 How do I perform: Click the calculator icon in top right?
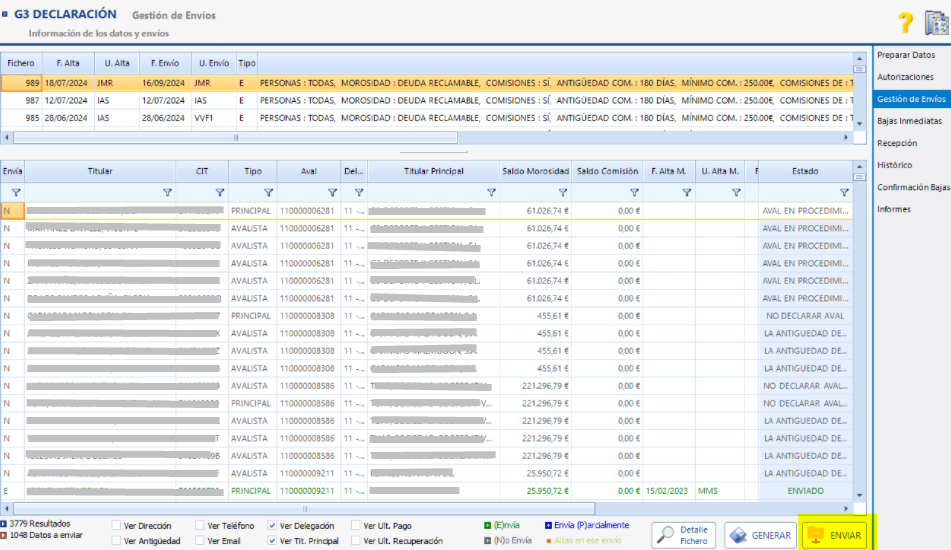(x=935, y=22)
